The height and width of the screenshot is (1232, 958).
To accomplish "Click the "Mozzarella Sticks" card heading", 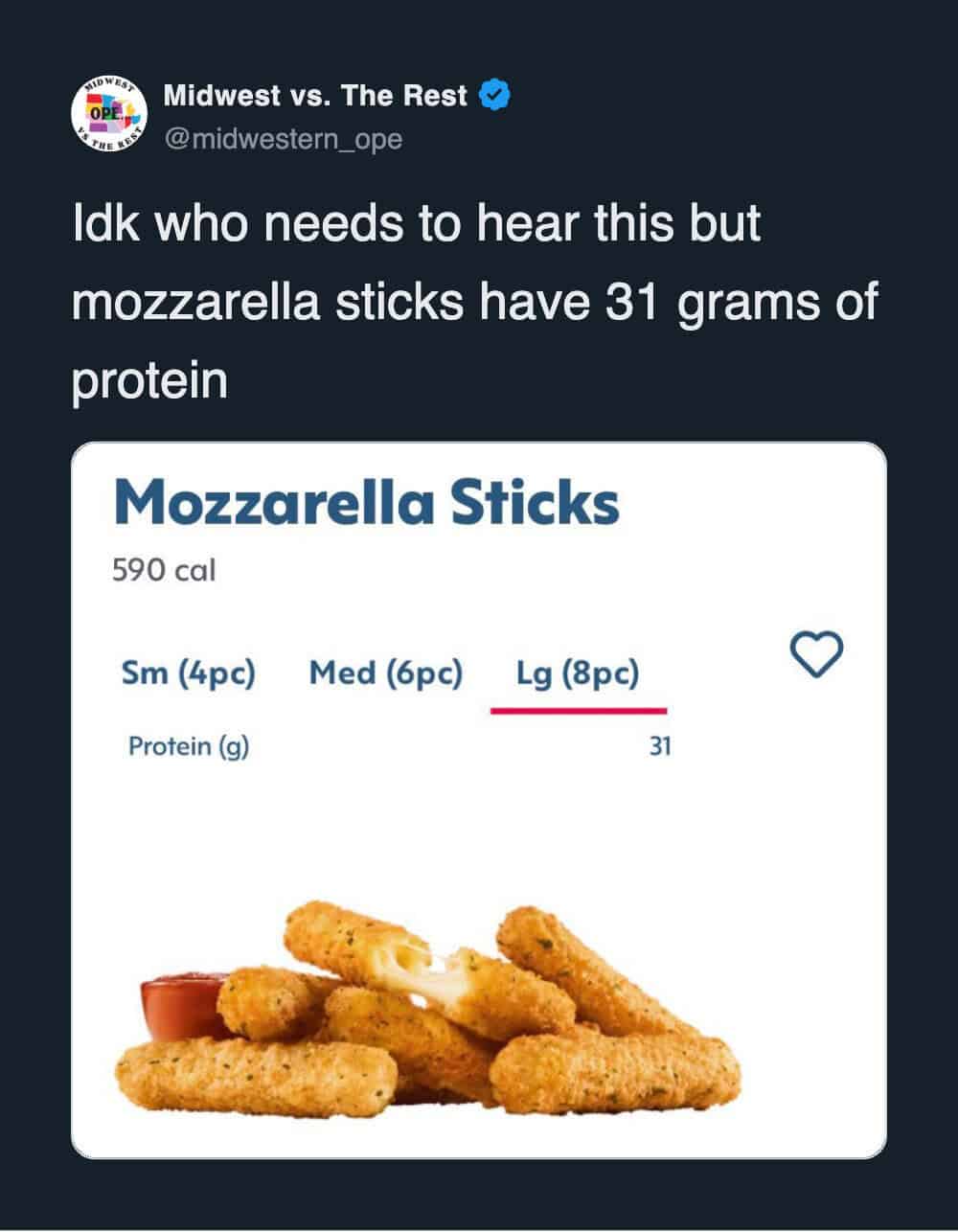I will click(366, 502).
